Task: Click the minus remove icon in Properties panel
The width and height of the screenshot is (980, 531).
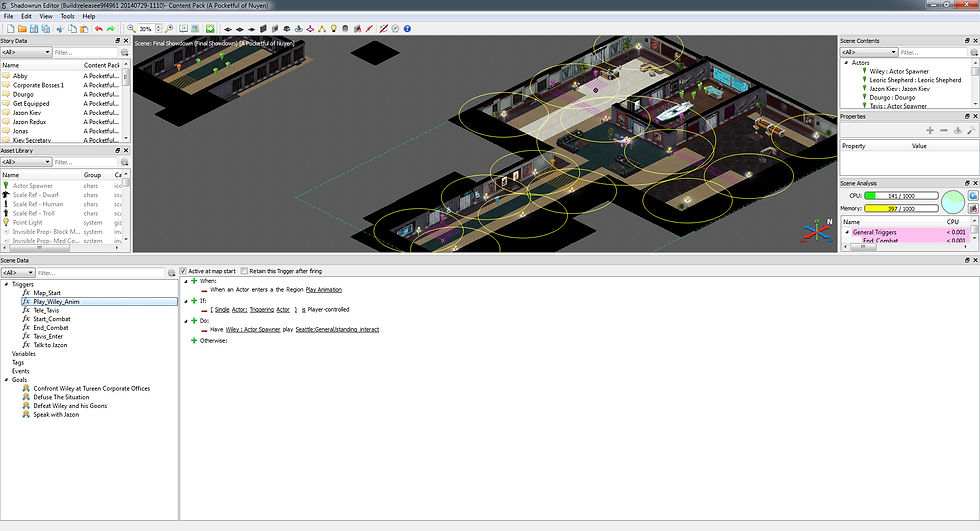Action: point(944,130)
